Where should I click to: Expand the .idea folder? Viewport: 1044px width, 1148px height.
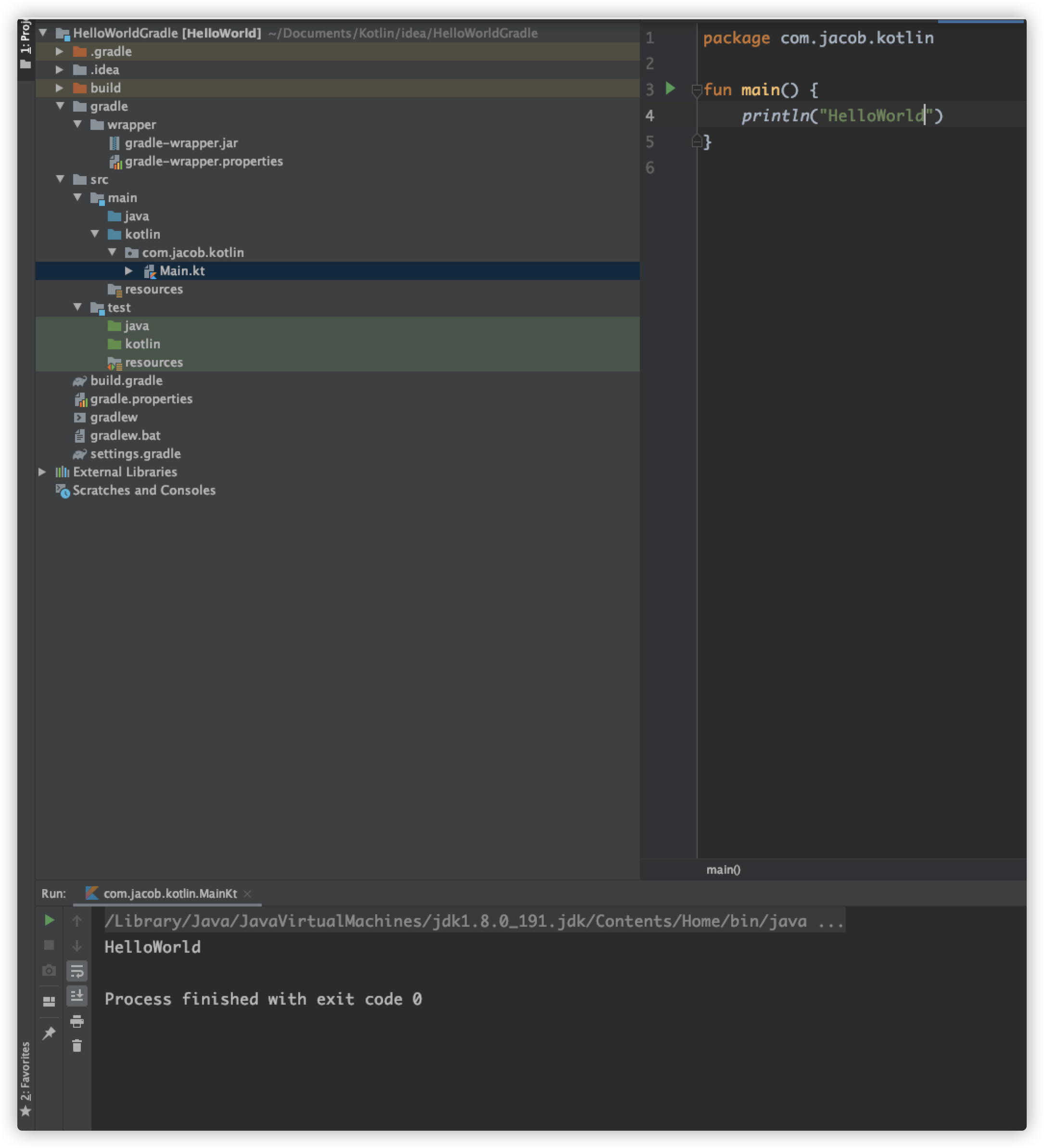click(59, 69)
